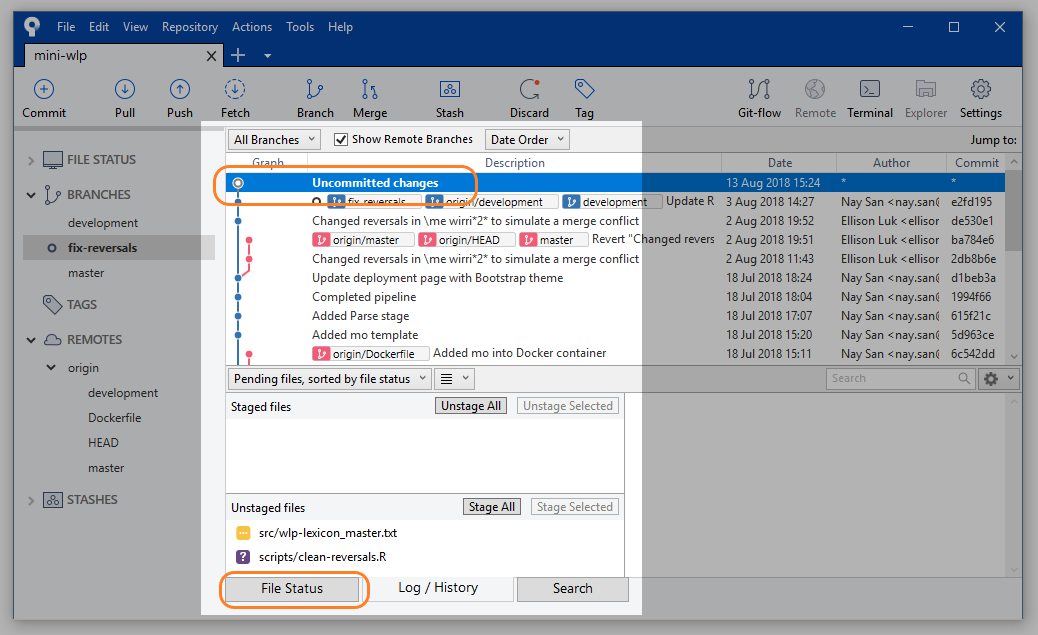Expand the FILE STATUS section
This screenshot has height=635, width=1038.
[31, 158]
